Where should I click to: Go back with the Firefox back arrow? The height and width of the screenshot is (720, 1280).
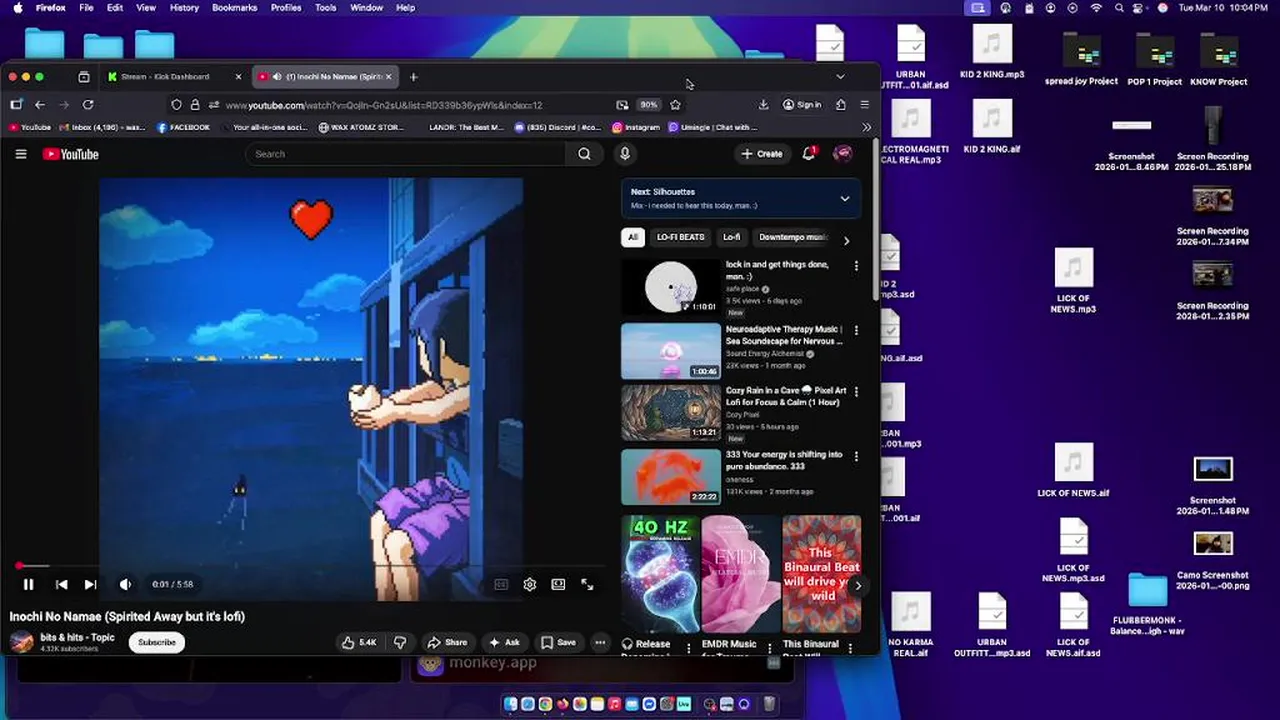point(40,104)
